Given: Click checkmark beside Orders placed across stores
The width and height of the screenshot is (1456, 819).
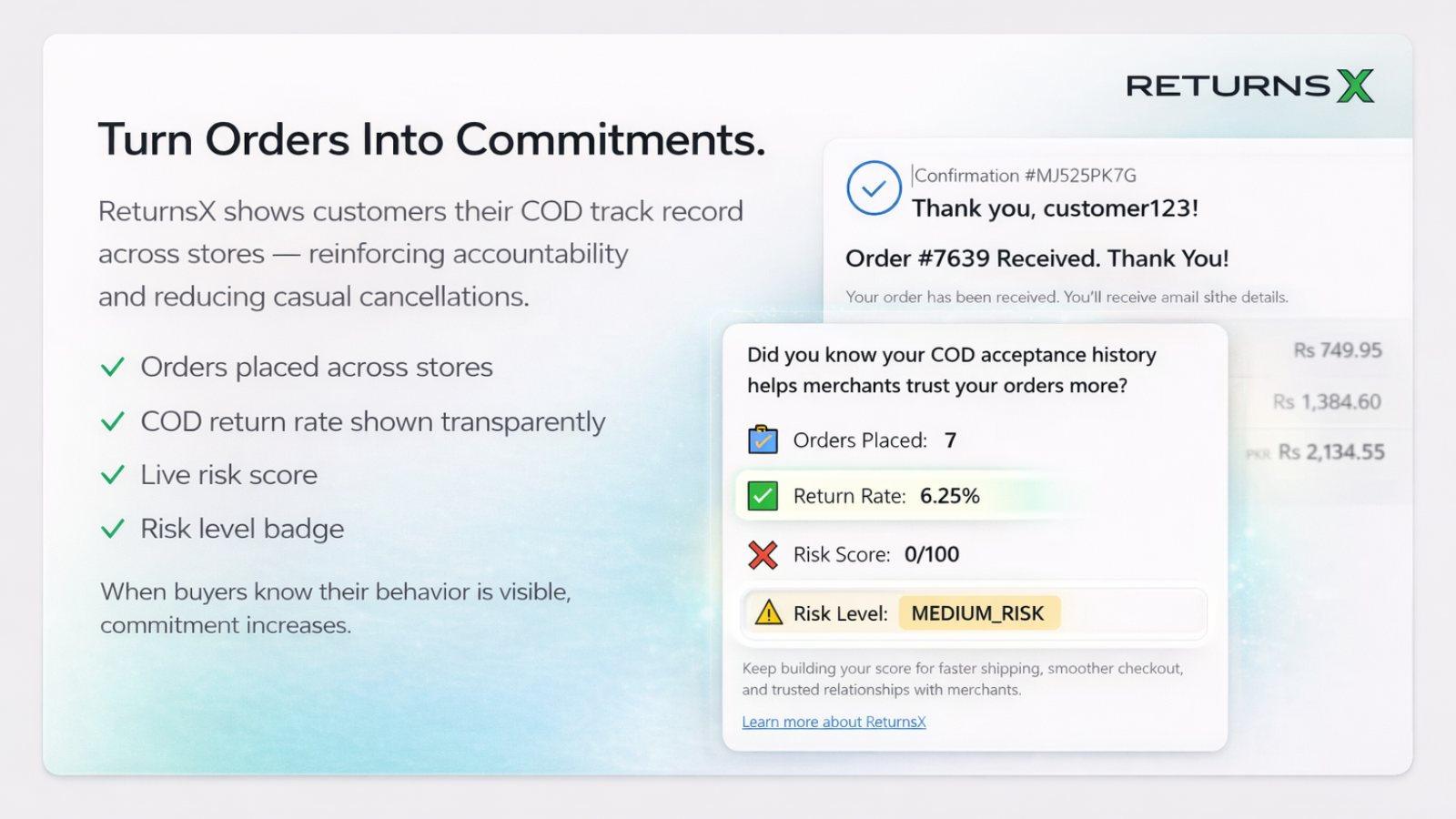Looking at the screenshot, I should click(x=113, y=367).
